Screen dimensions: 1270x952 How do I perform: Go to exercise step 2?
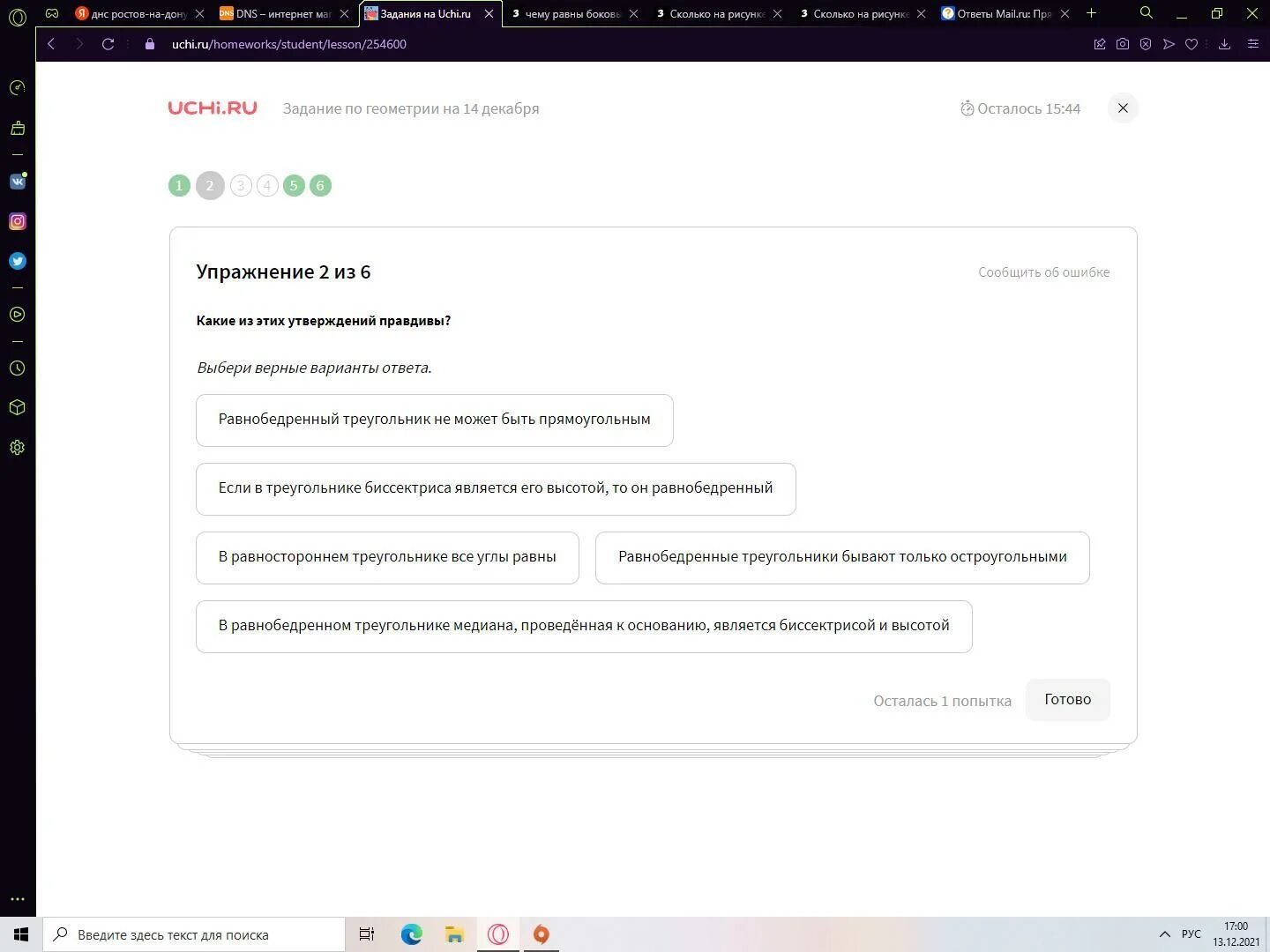(x=210, y=185)
